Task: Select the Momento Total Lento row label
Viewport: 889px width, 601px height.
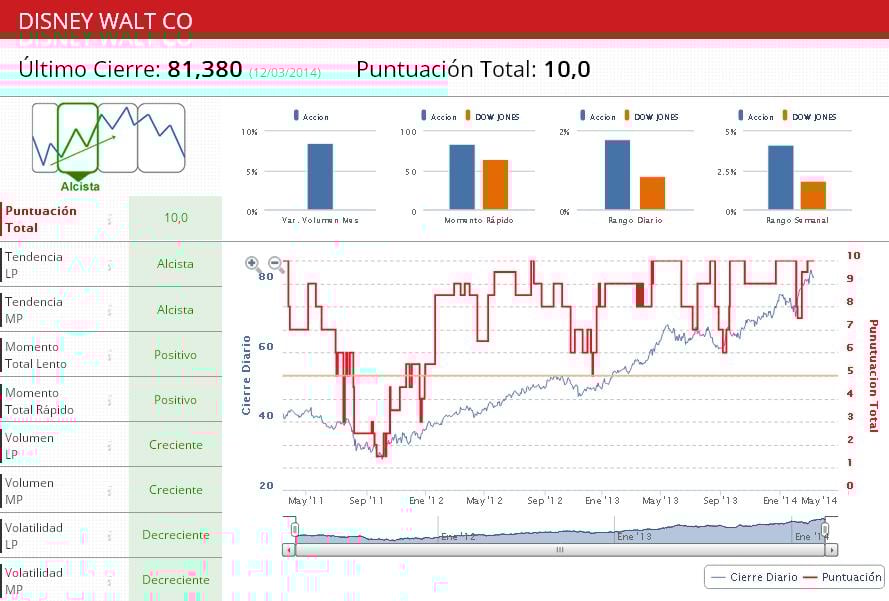Action: pyautogui.click(x=36, y=355)
